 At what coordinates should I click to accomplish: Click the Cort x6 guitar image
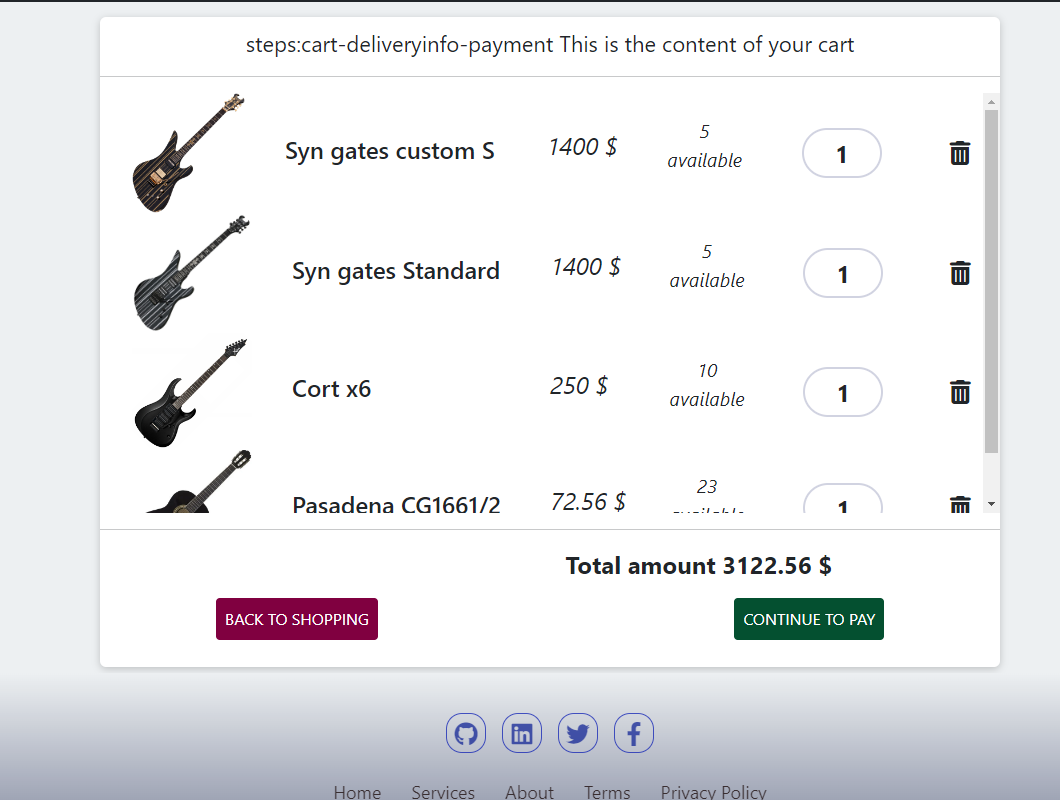coord(190,392)
